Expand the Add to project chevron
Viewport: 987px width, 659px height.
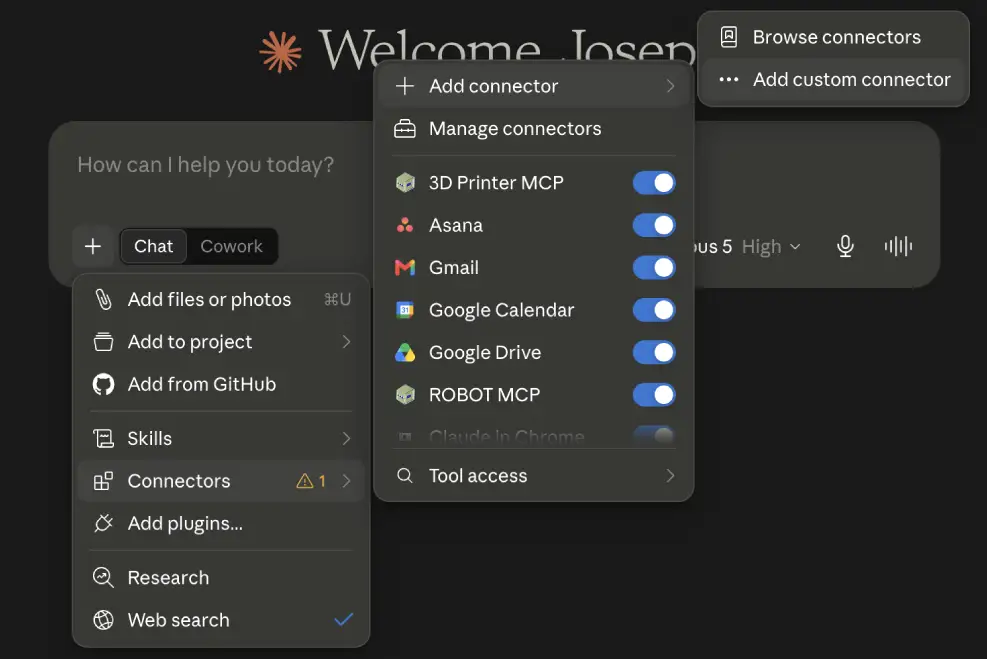pyautogui.click(x=346, y=342)
